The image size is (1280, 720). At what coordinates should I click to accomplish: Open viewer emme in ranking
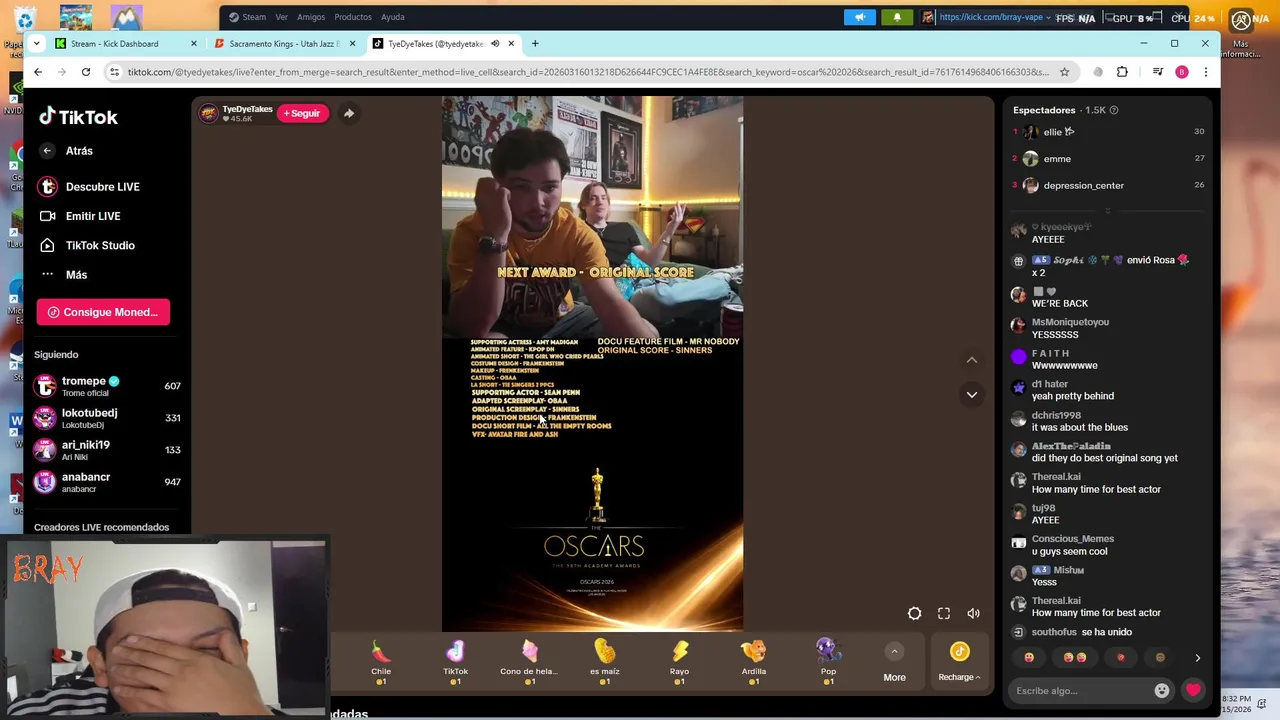[x=1058, y=159]
